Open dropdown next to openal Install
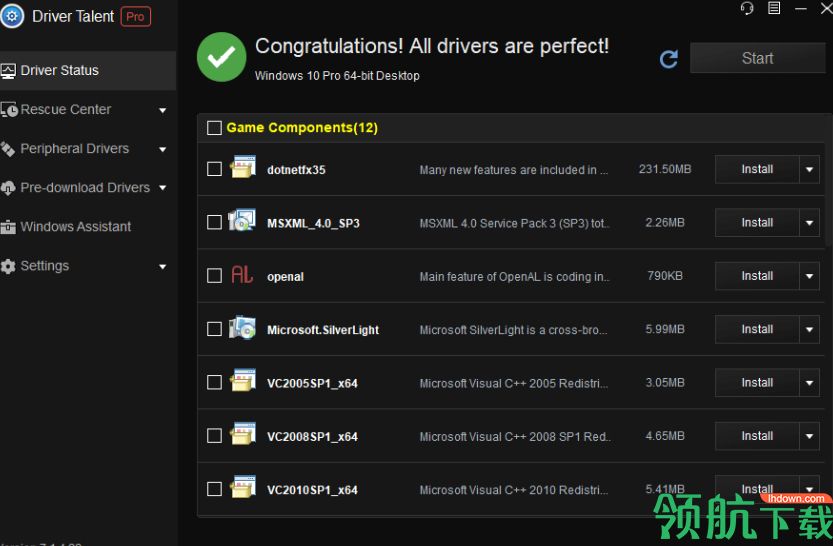The image size is (833, 546). click(x=809, y=276)
